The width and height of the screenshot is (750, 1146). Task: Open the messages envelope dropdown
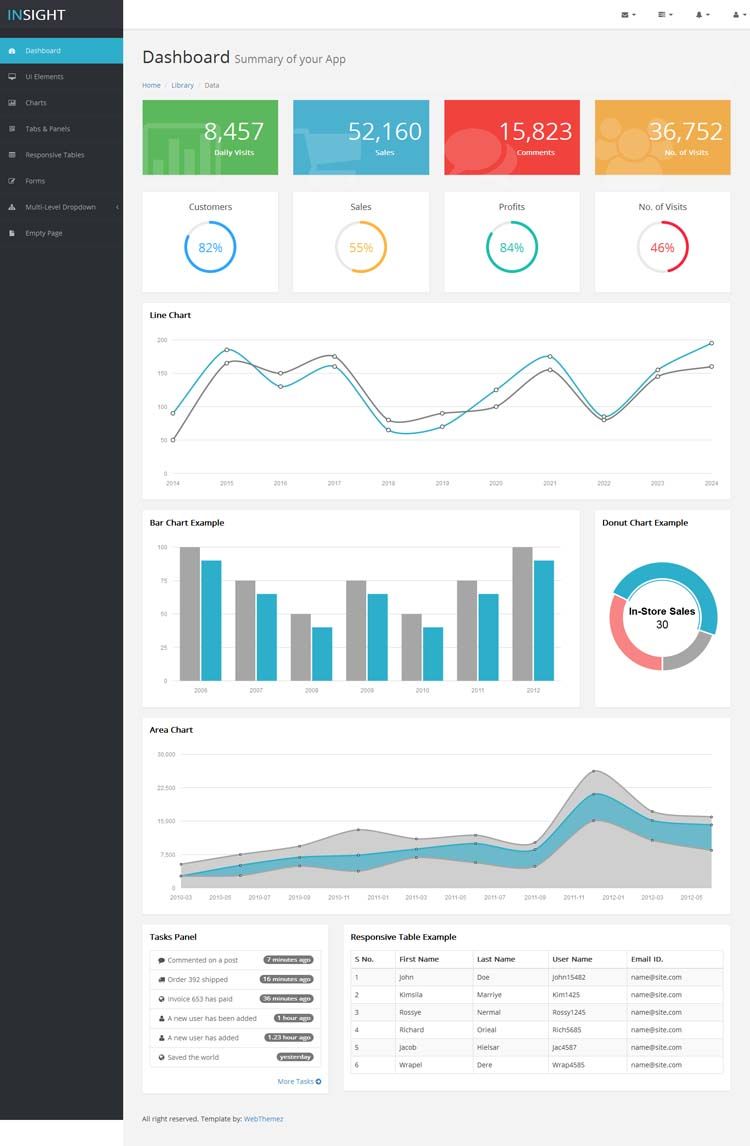(628, 15)
